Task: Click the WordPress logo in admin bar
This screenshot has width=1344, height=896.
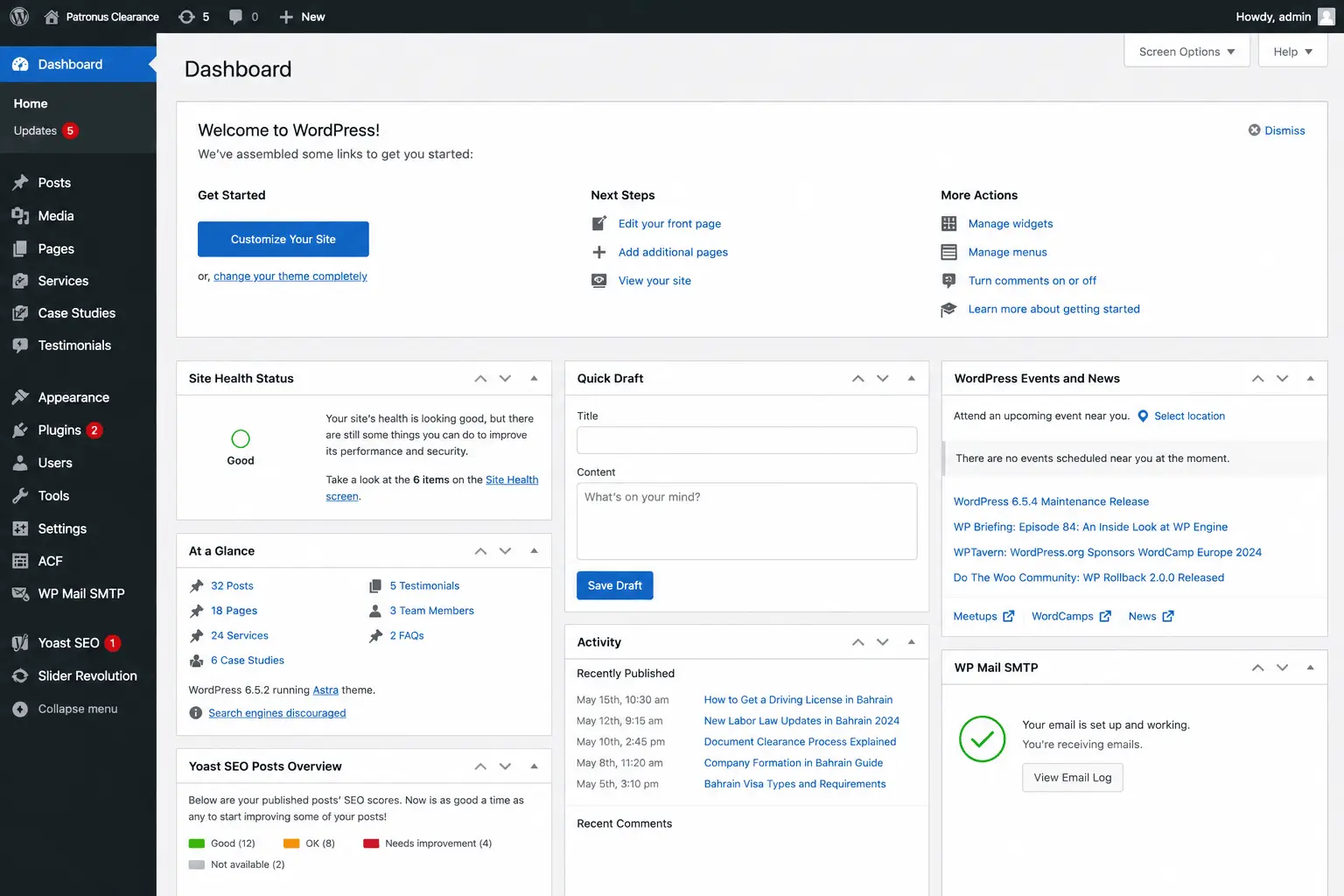Action: 19,17
